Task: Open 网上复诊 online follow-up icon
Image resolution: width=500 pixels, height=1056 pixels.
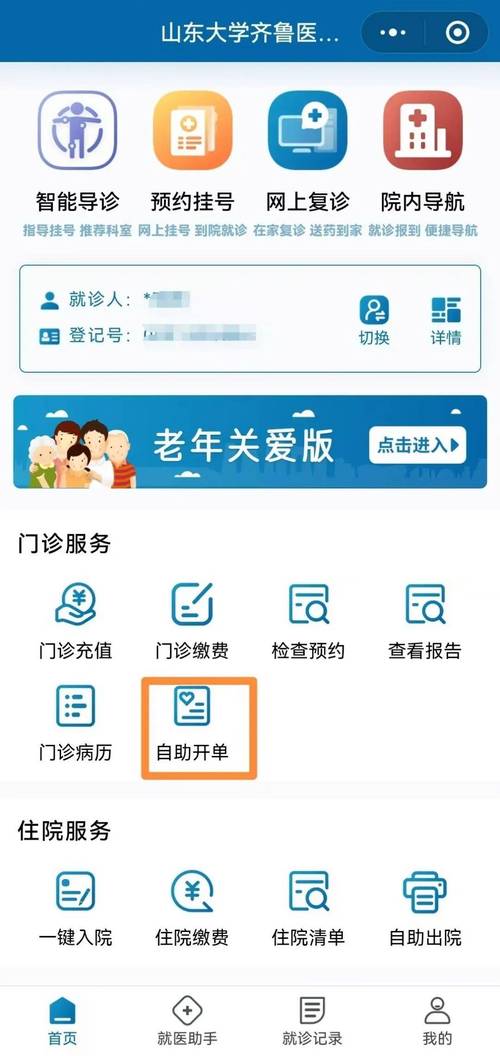Action: point(308,130)
